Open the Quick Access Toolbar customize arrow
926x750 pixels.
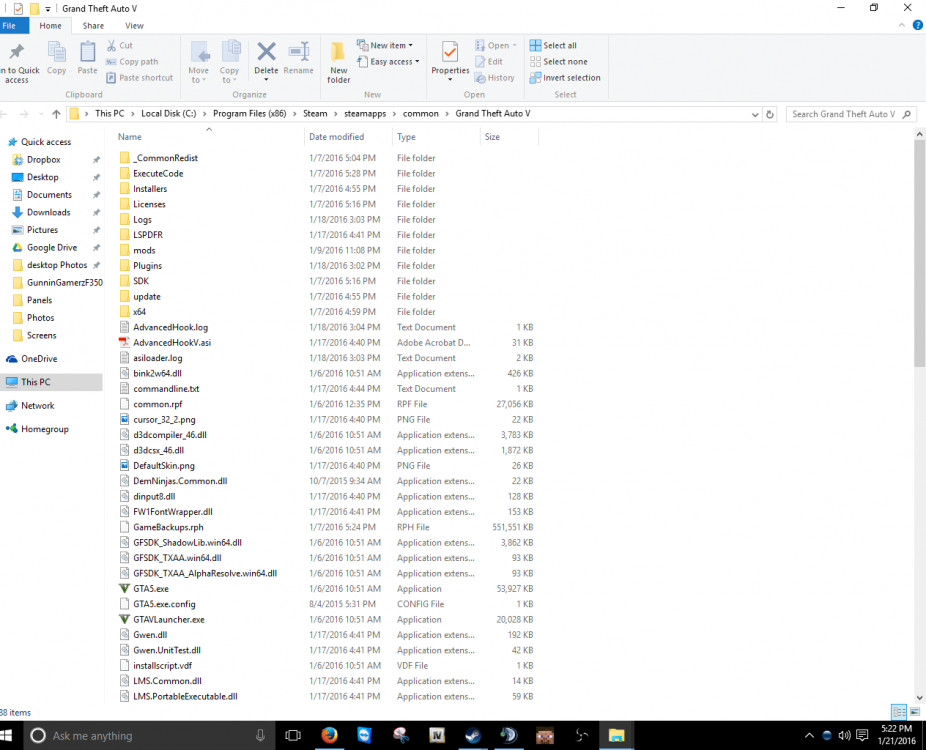[x=48, y=9]
